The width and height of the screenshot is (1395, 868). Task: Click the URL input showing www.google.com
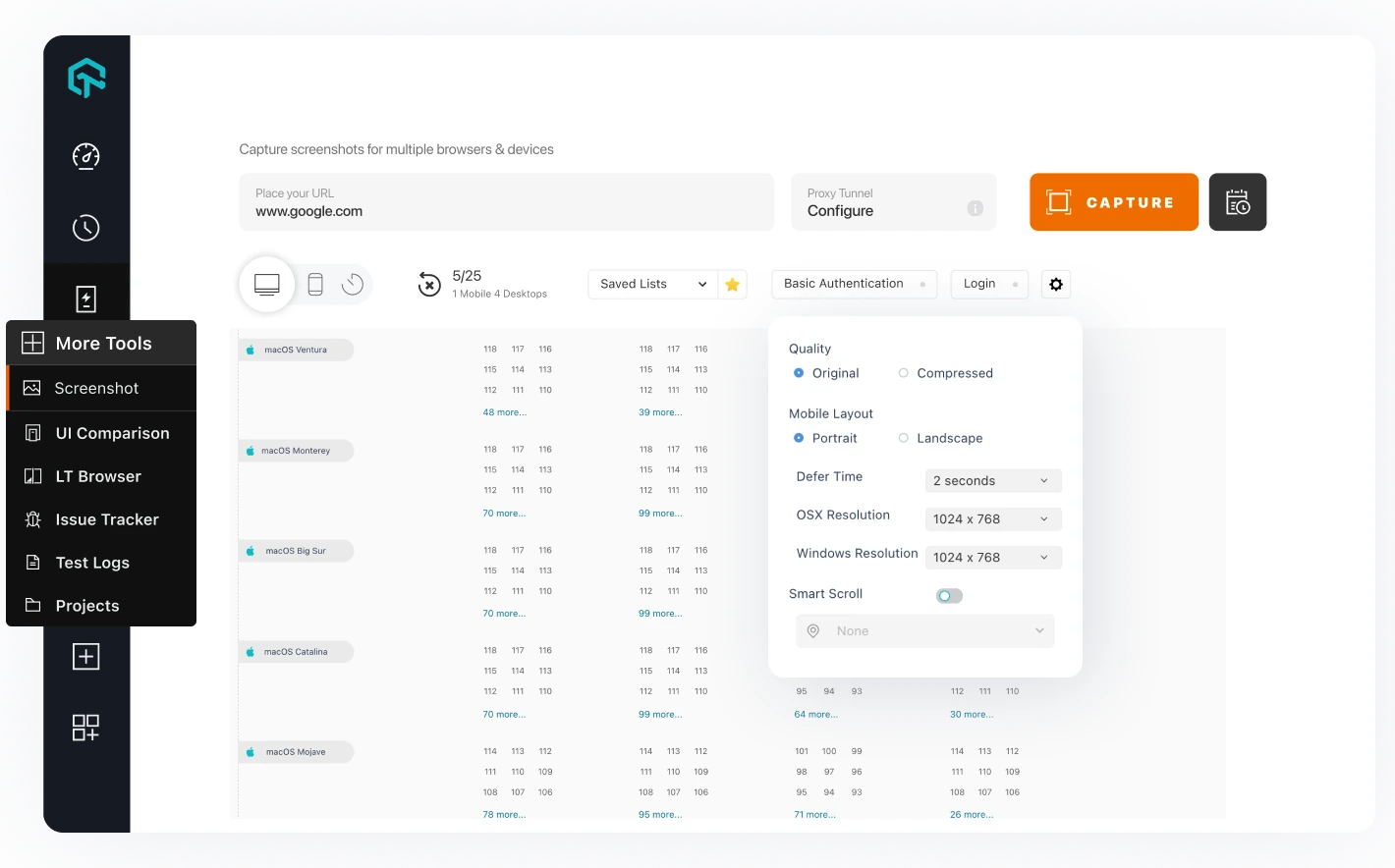[x=506, y=210]
